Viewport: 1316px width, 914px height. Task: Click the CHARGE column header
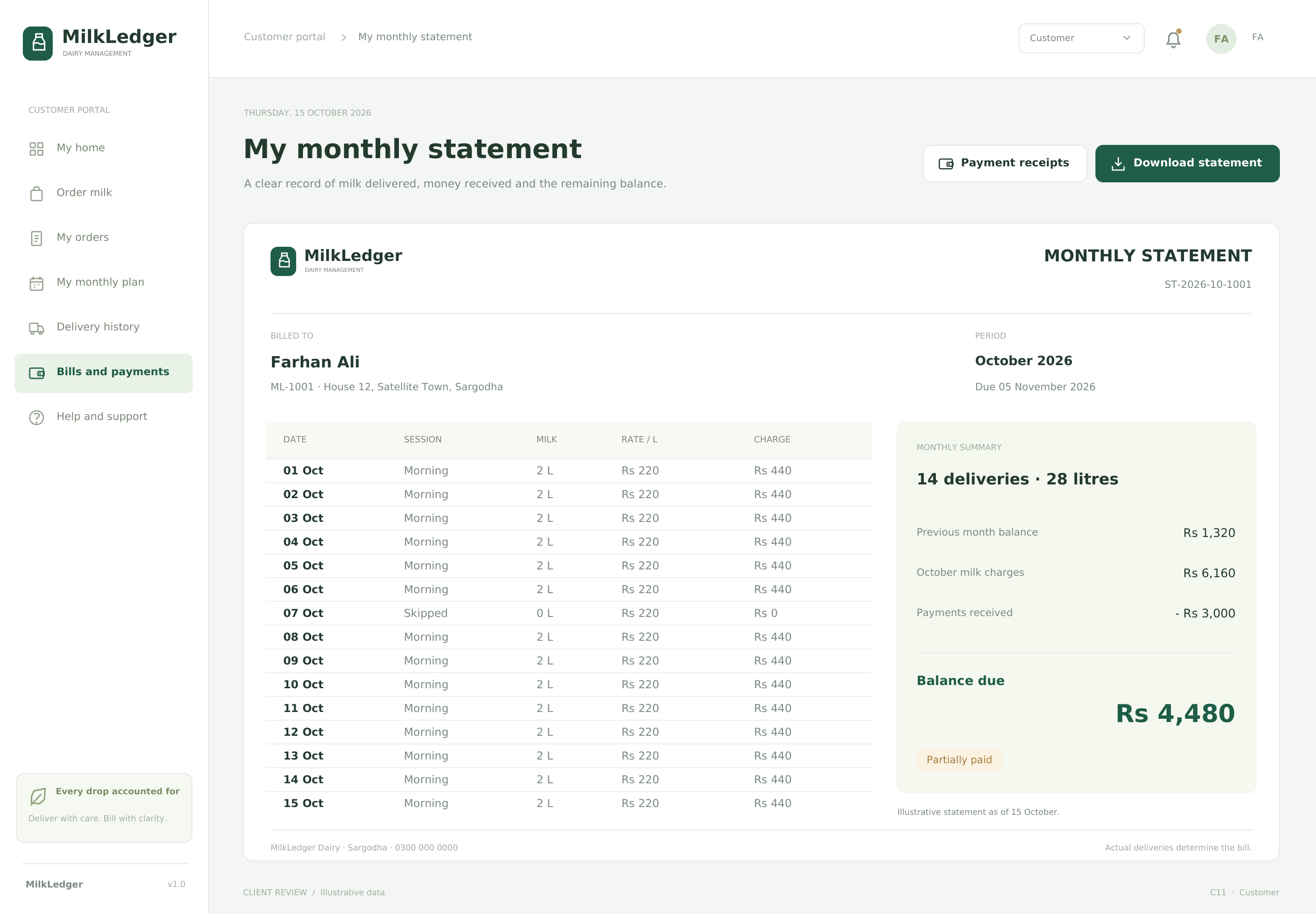click(x=772, y=440)
